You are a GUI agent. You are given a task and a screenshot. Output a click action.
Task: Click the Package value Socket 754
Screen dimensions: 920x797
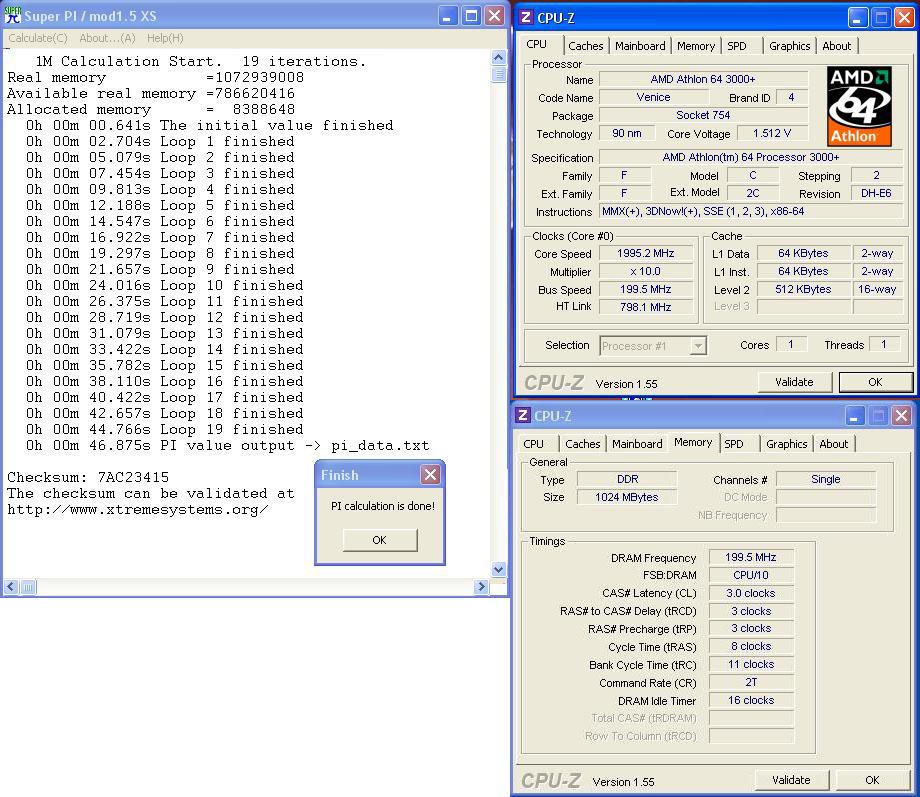click(703, 116)
